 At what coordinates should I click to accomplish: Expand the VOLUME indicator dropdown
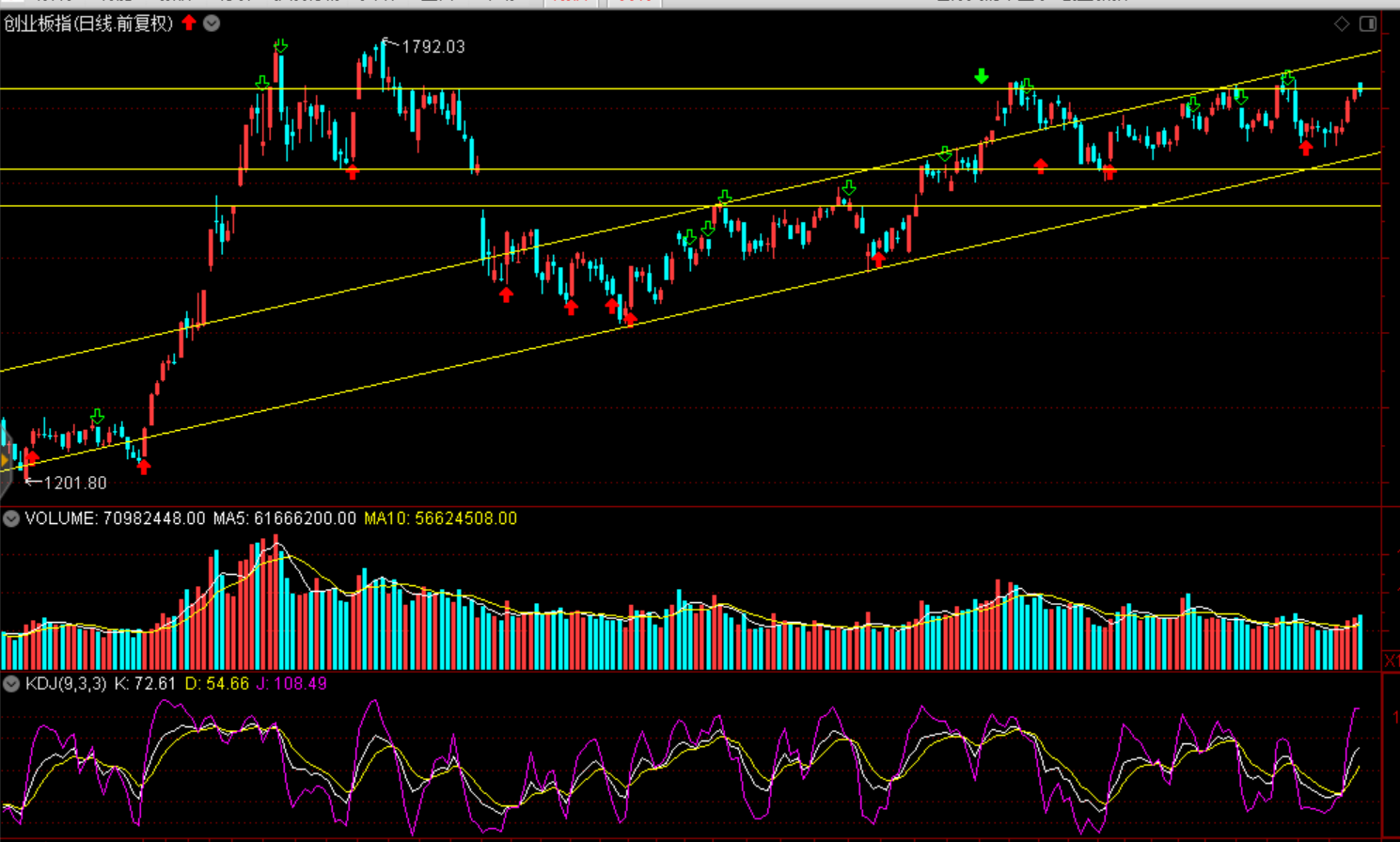(x=11, y=518)
